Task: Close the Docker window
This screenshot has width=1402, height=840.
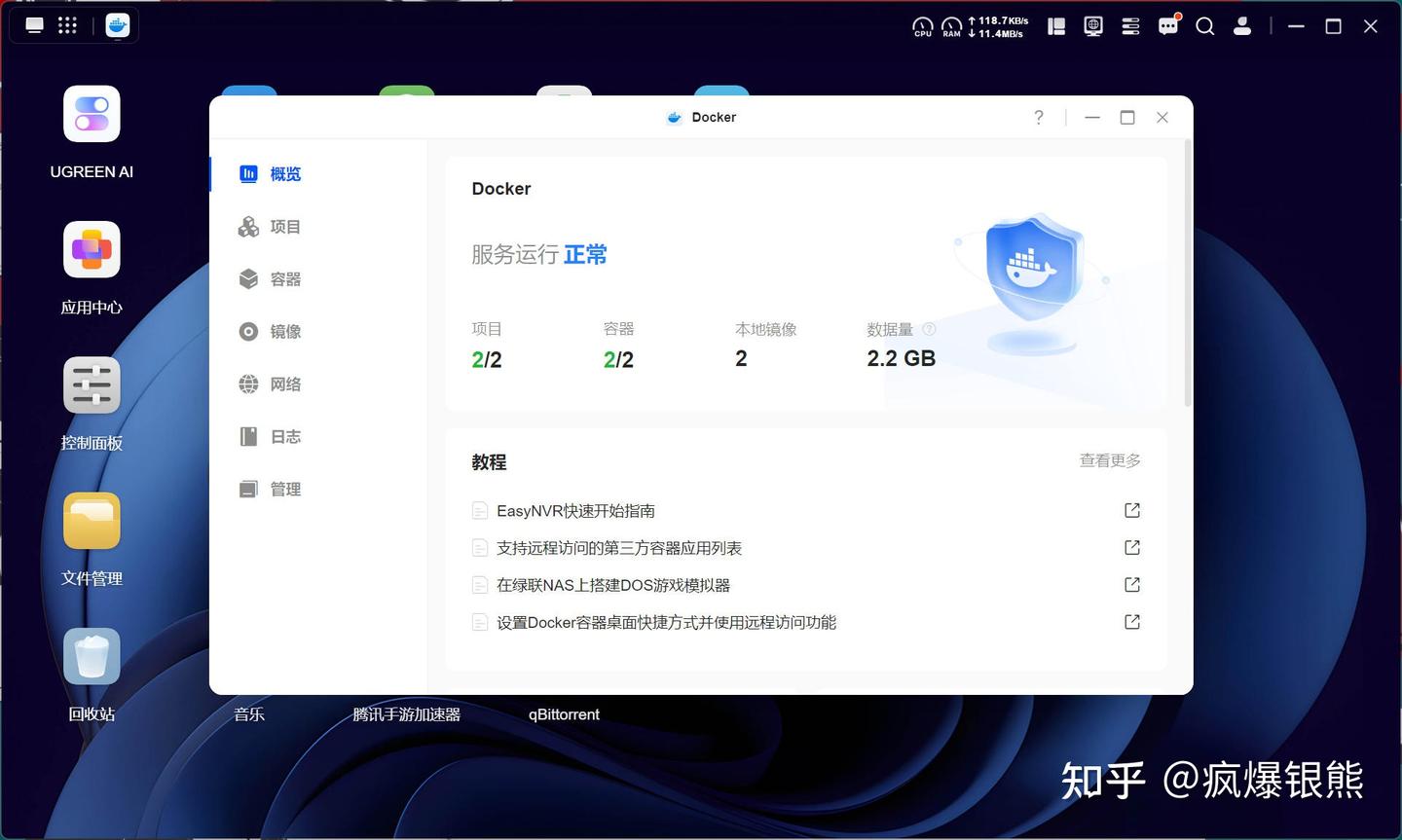Action: [x=1162, y=118]
